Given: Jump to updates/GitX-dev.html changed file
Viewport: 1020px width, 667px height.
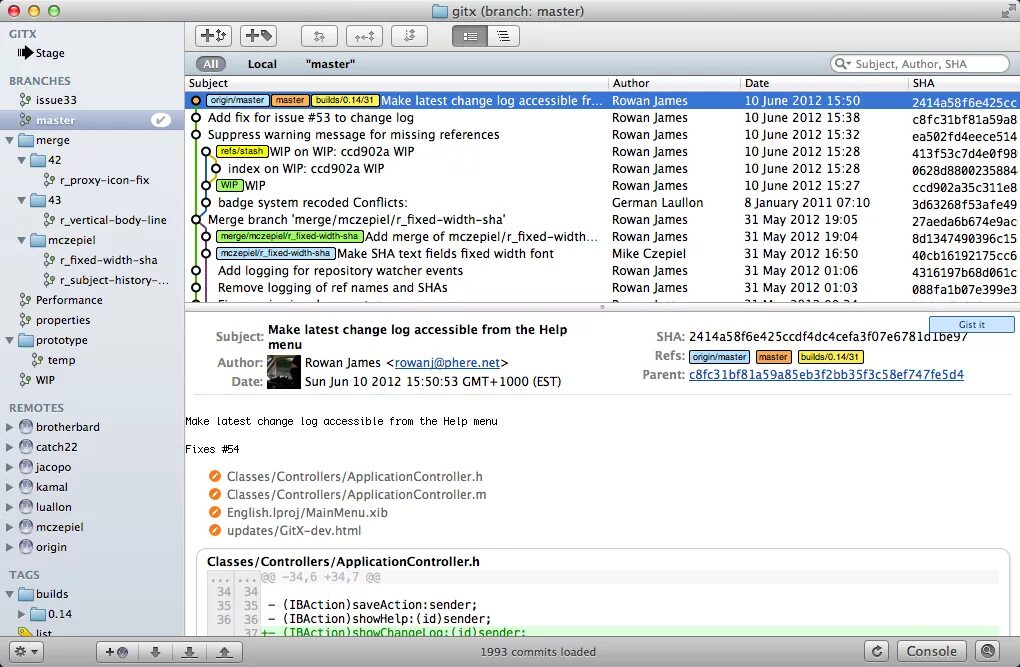Looking at the screenshot, I should coord(294,530).
